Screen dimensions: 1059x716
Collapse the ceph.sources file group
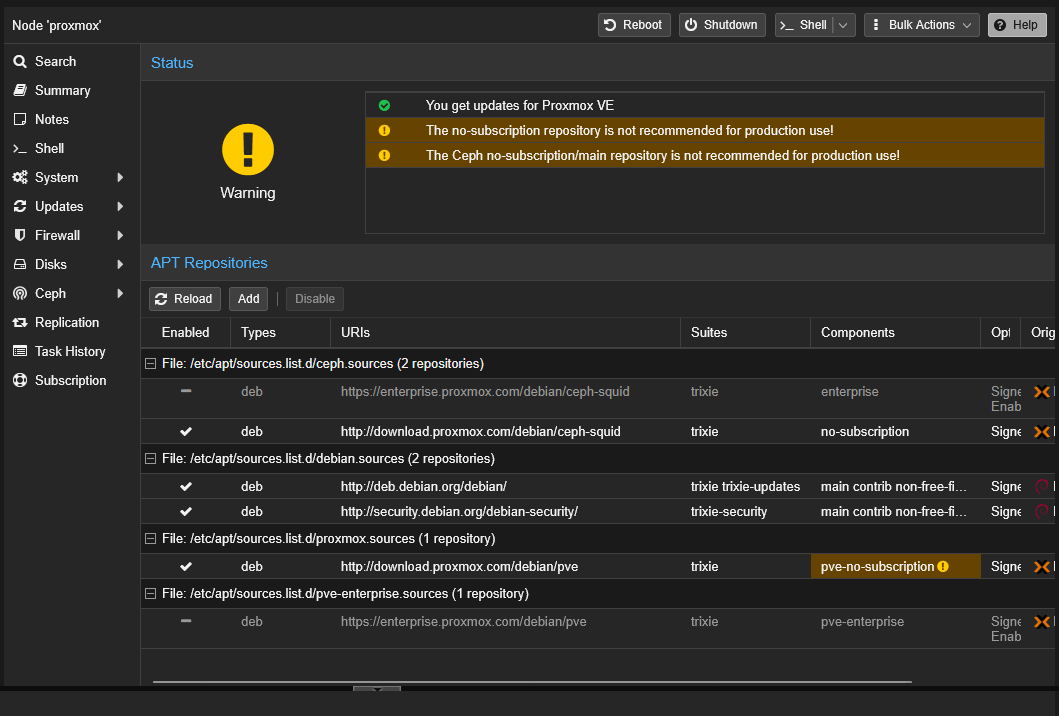pos(151,364)
